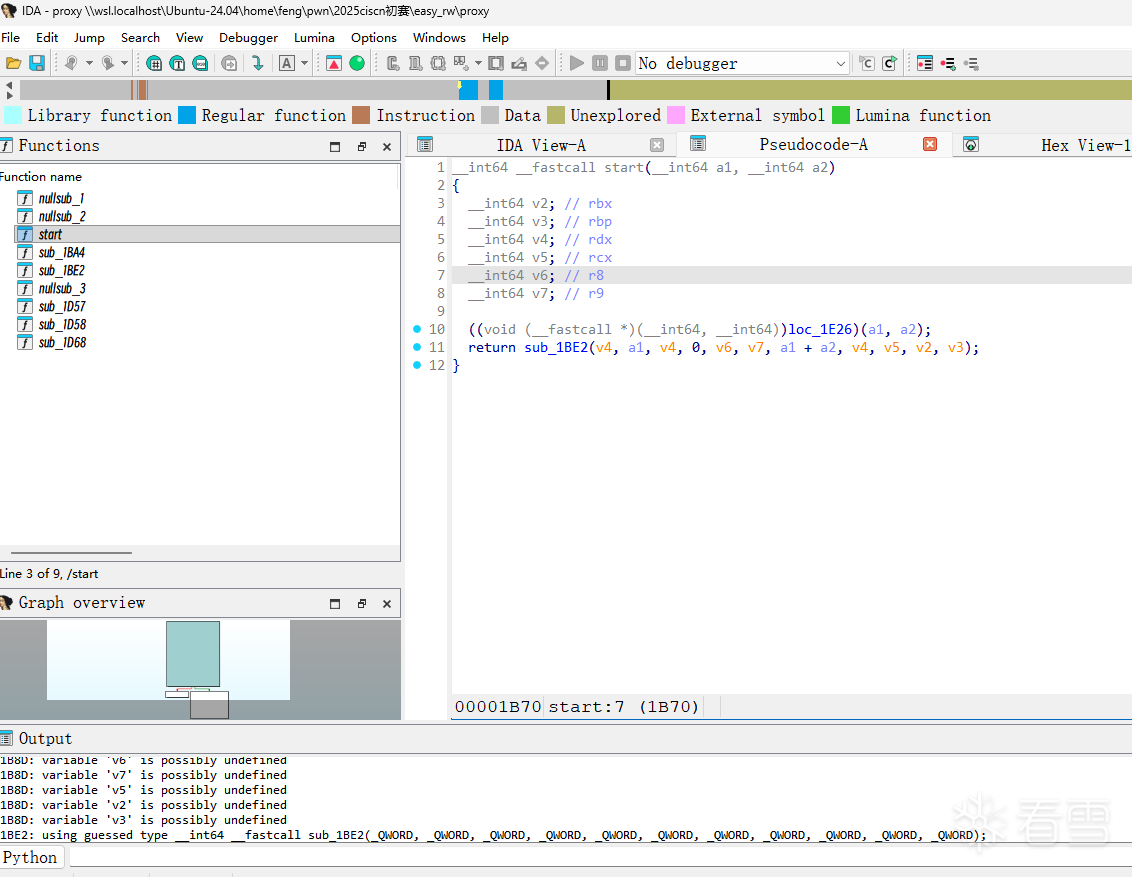
Task: Click the Regular function blue swatch
Action: 187,115
